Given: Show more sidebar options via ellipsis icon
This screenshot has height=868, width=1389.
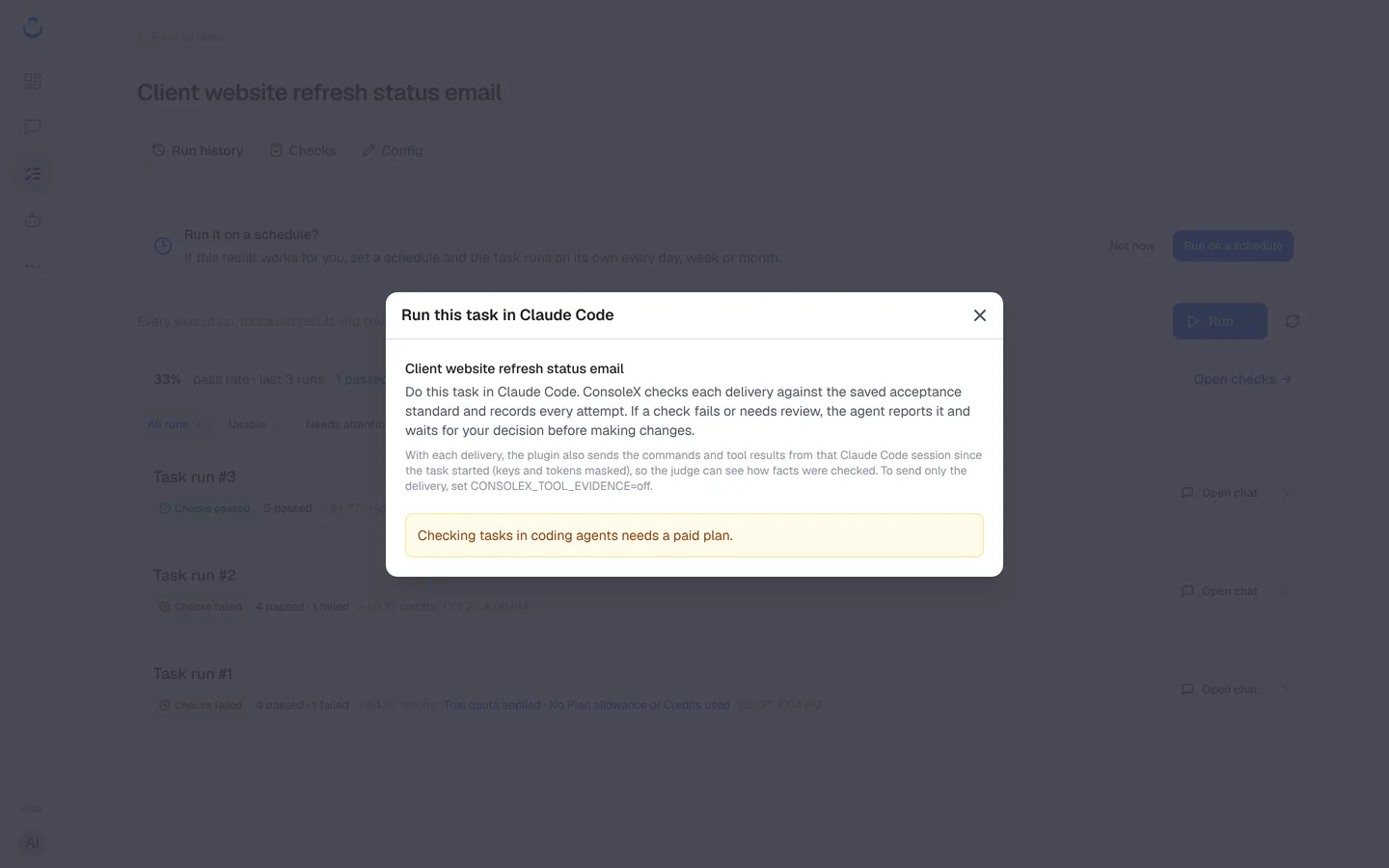Looking at the screenshot, I should click(x=33, y=266).
